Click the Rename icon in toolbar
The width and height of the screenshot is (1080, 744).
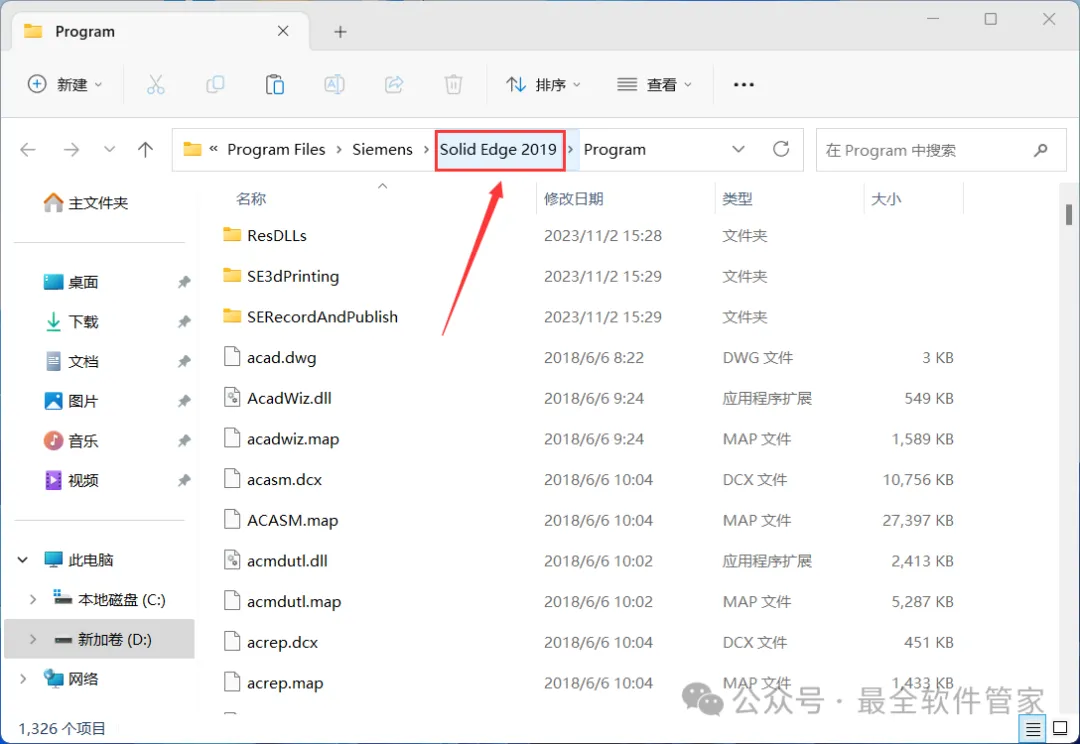pos(334,85)
